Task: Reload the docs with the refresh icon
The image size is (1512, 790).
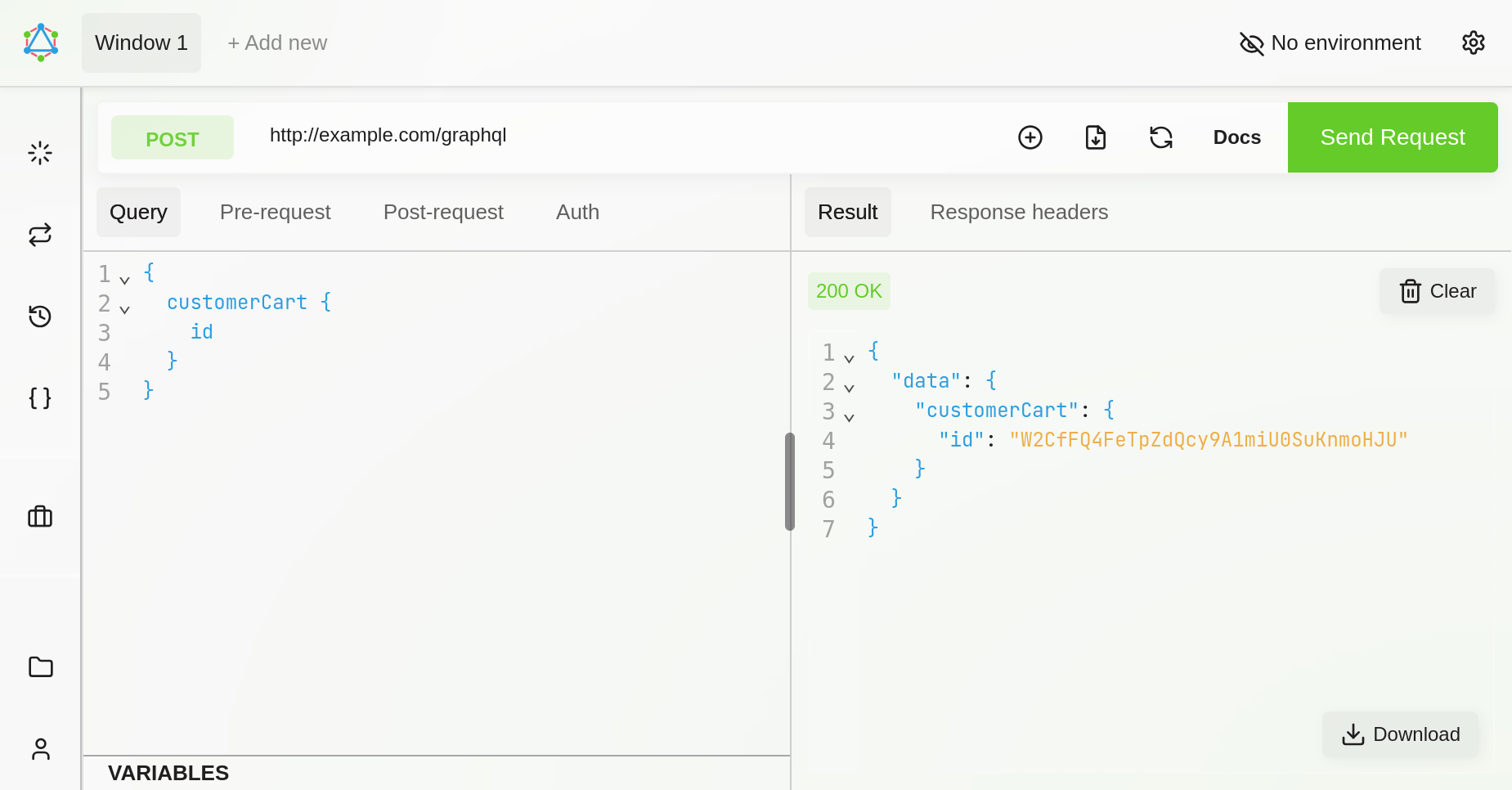Action: click(1160, 137)
